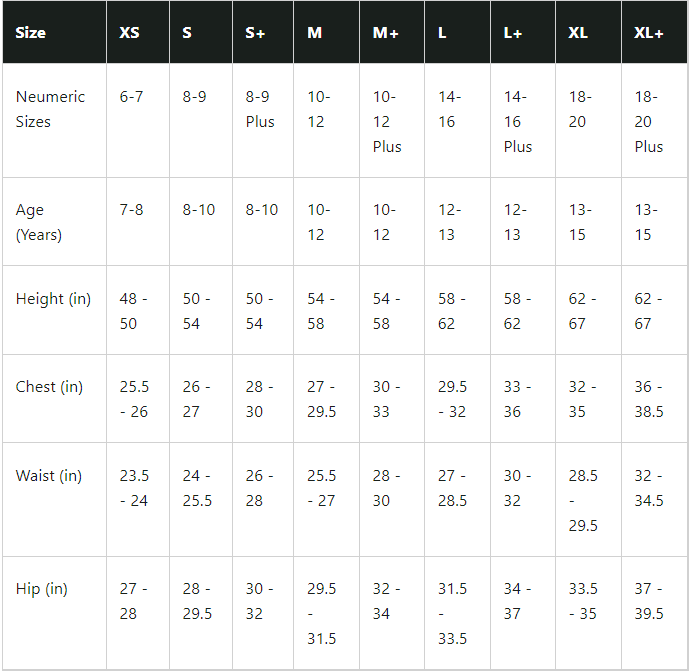Screen dimensions: 691x672
Task: Click the XS numeric size 6-7 cell
Action: tap(131, 97)
